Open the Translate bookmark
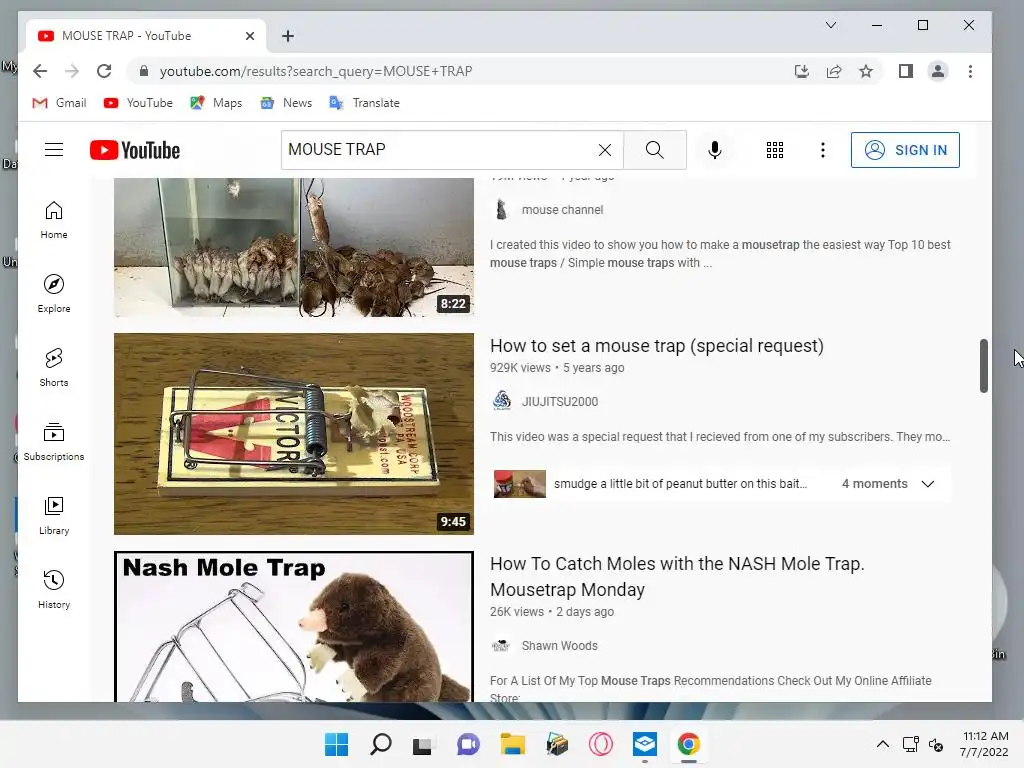 (x=364, y=103)
